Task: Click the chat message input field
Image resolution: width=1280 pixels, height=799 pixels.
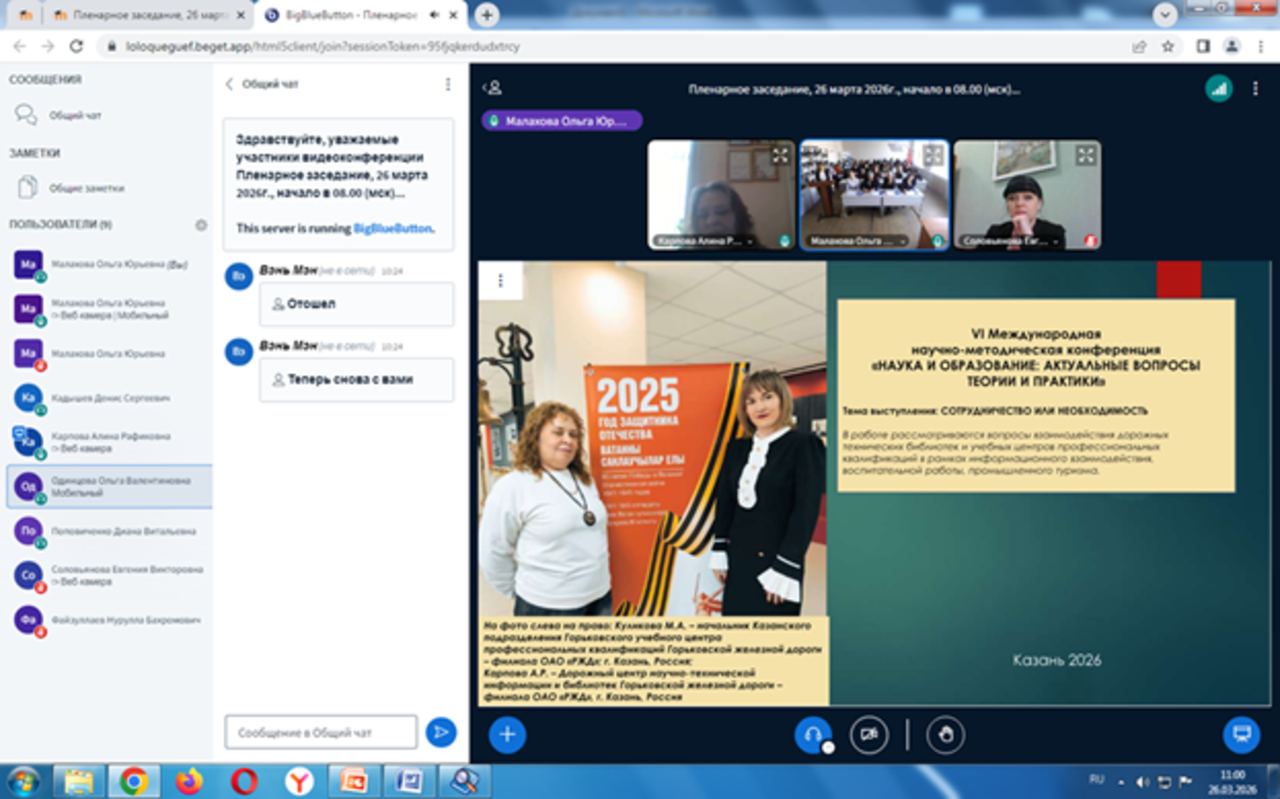Action: coord(320,732)
